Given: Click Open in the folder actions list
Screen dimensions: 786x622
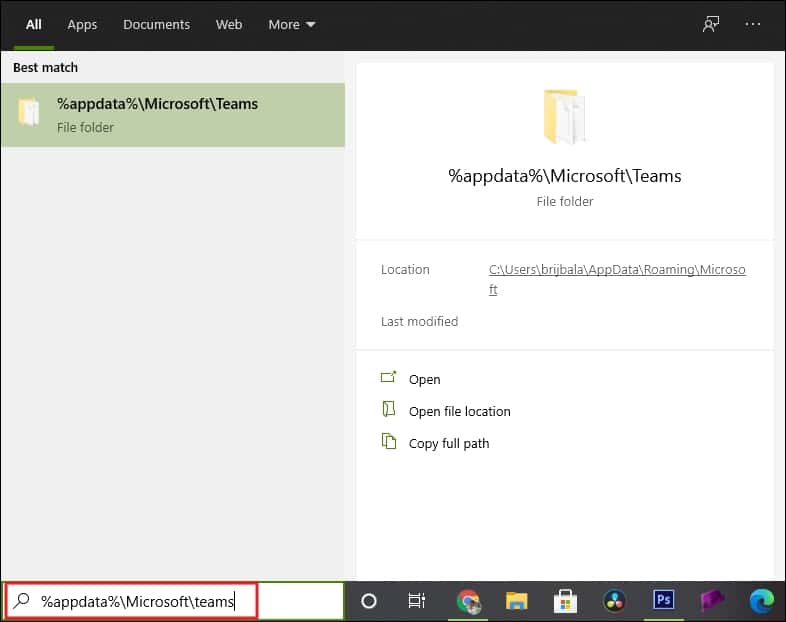Looking at the screenshot, I should pos(424,379).
